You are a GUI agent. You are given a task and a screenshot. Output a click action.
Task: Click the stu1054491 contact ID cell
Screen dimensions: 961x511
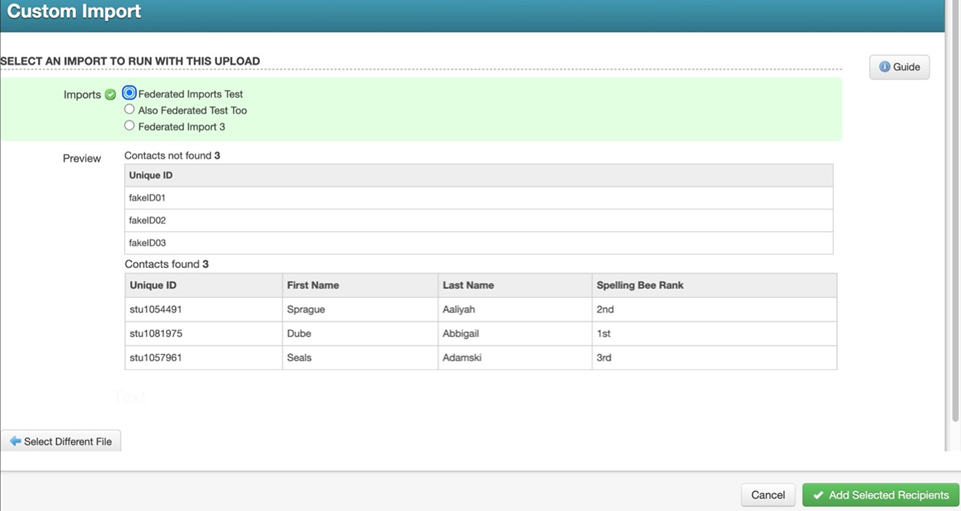(x=155, y=310)
